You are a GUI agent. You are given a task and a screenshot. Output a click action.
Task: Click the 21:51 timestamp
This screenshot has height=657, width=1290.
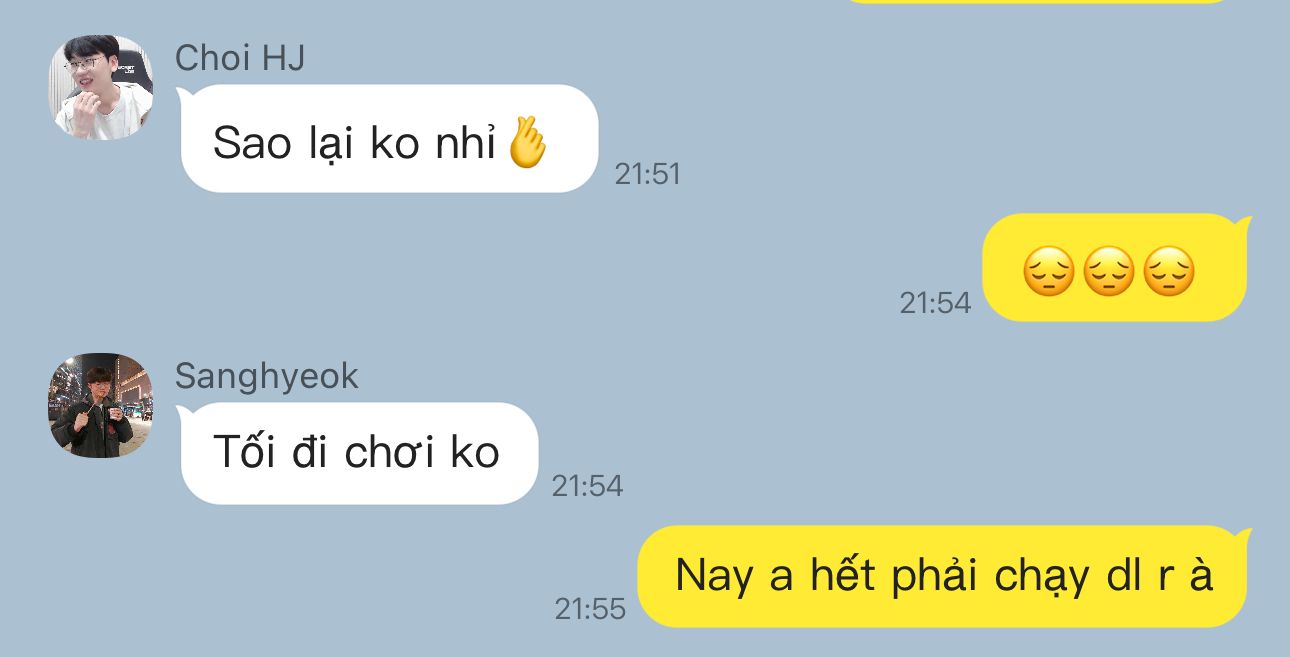647,174
